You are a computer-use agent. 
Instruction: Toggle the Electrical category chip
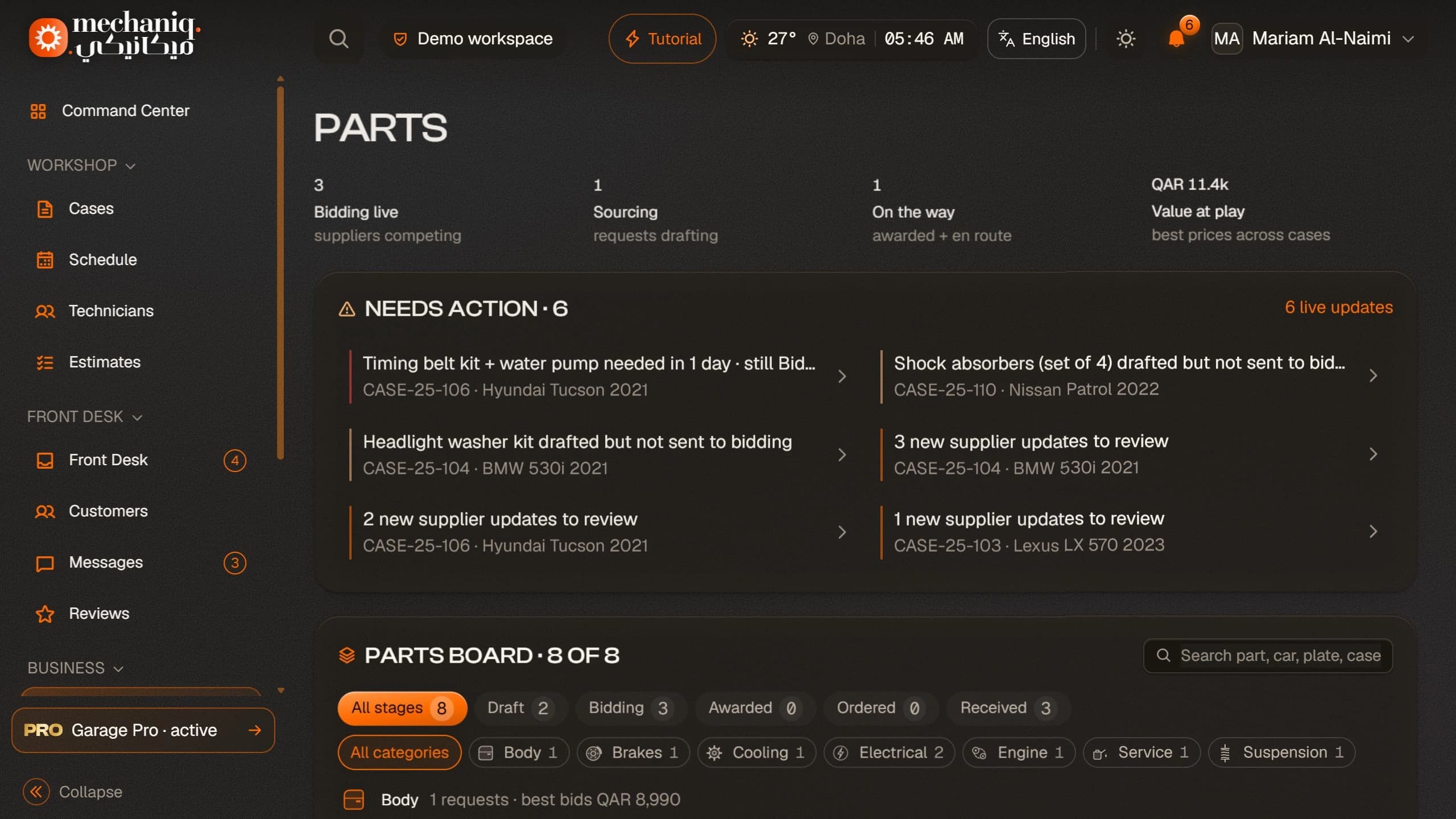coord(889,752)
